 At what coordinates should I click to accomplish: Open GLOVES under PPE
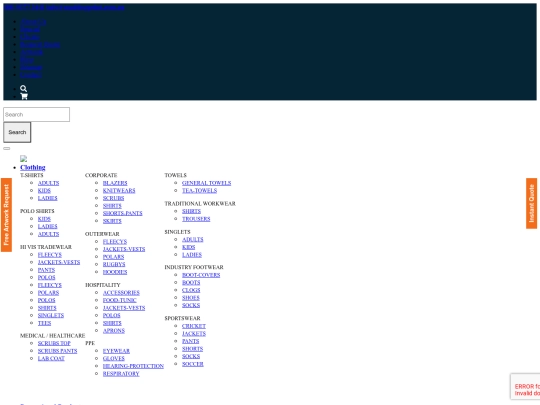[x=114, y=358]
